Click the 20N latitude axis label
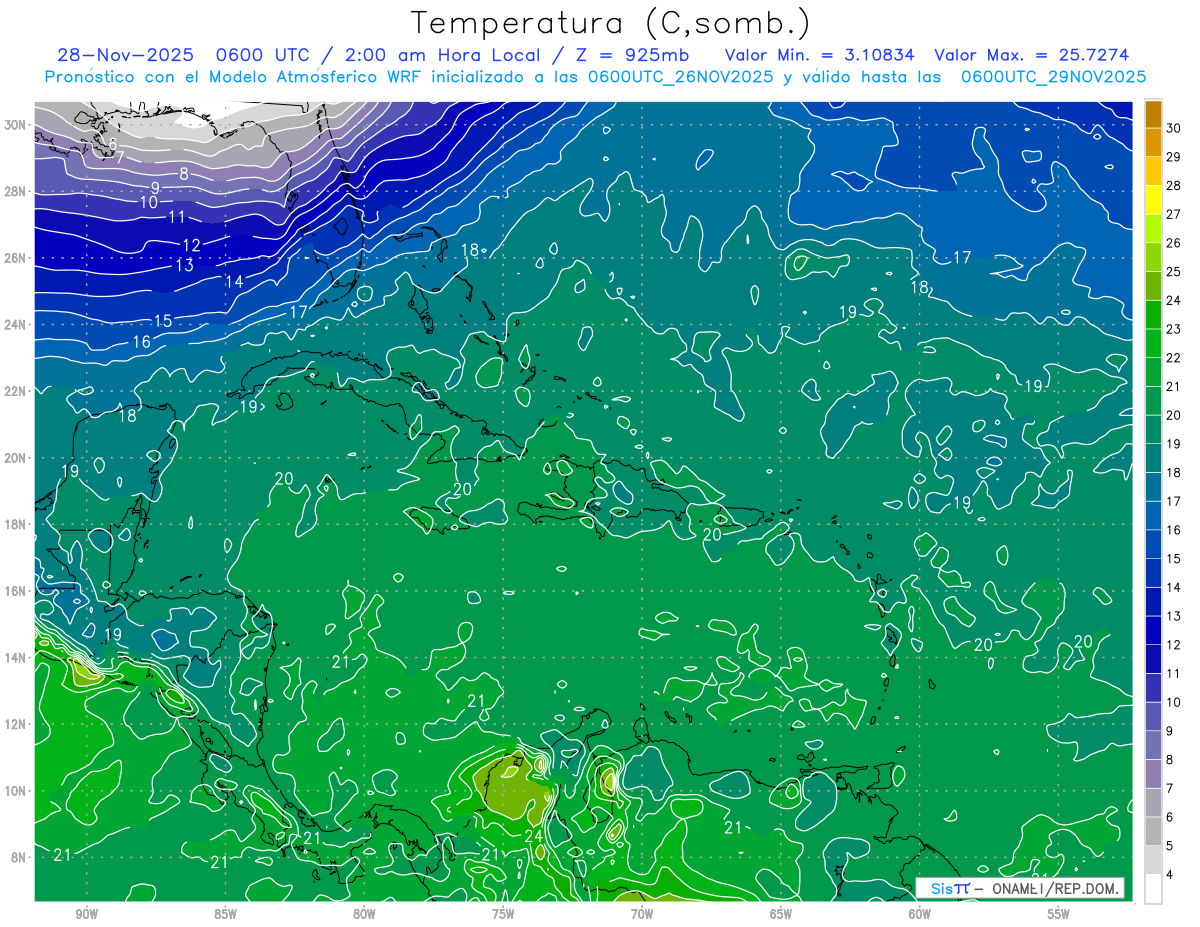Viewport: 1200px width, 927px height. (15, 458)
